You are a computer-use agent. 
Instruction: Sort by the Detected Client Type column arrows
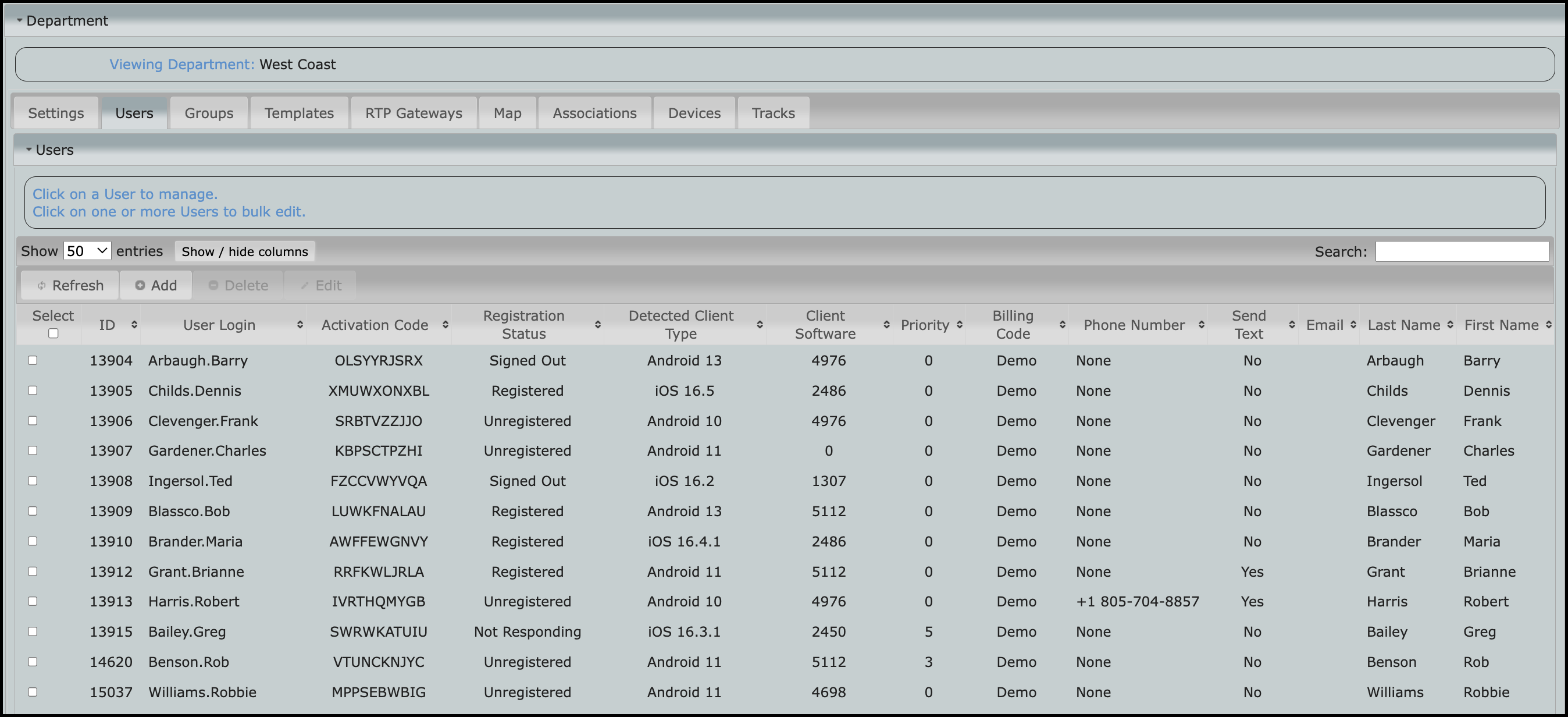(760, 325)
